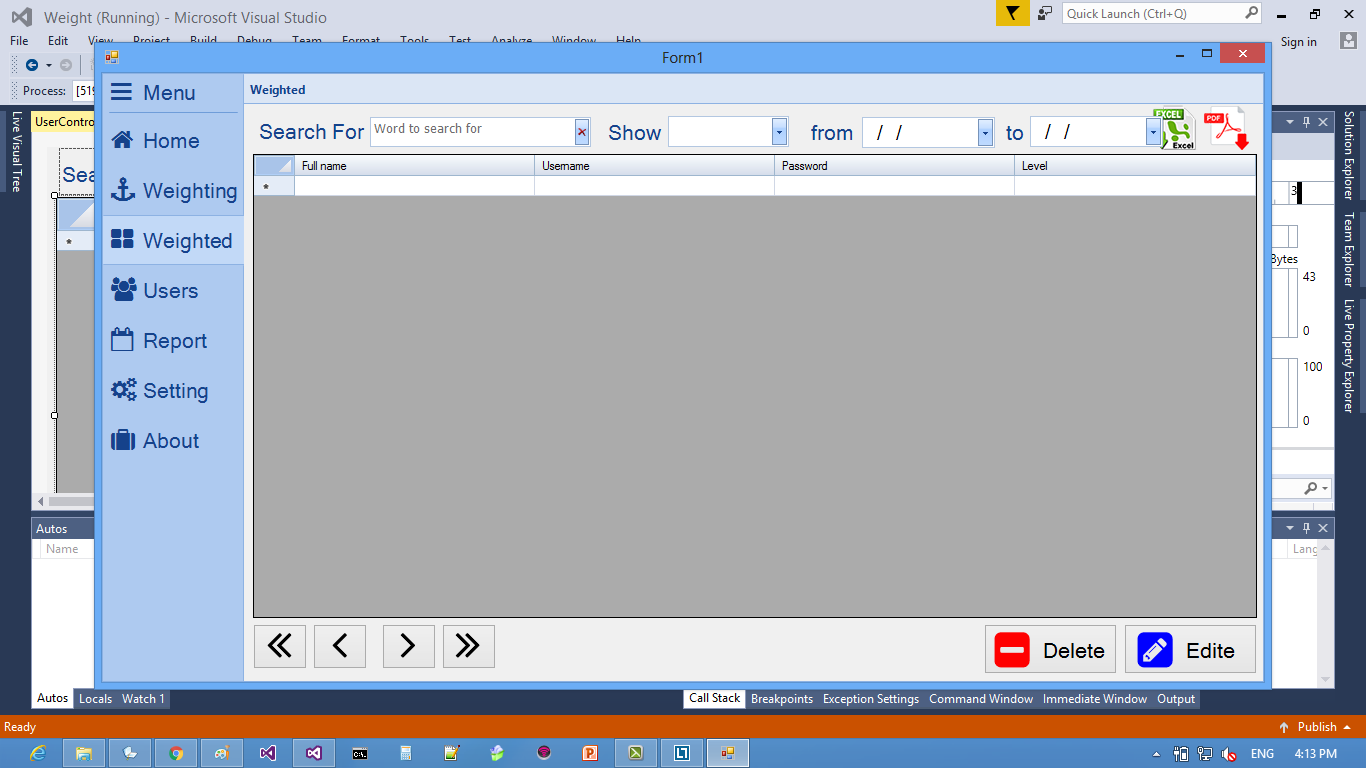Open Chrome from the taskbar
Image resolution: width=1366 pixels, height=768 pixels.
(x=176, y=753)
